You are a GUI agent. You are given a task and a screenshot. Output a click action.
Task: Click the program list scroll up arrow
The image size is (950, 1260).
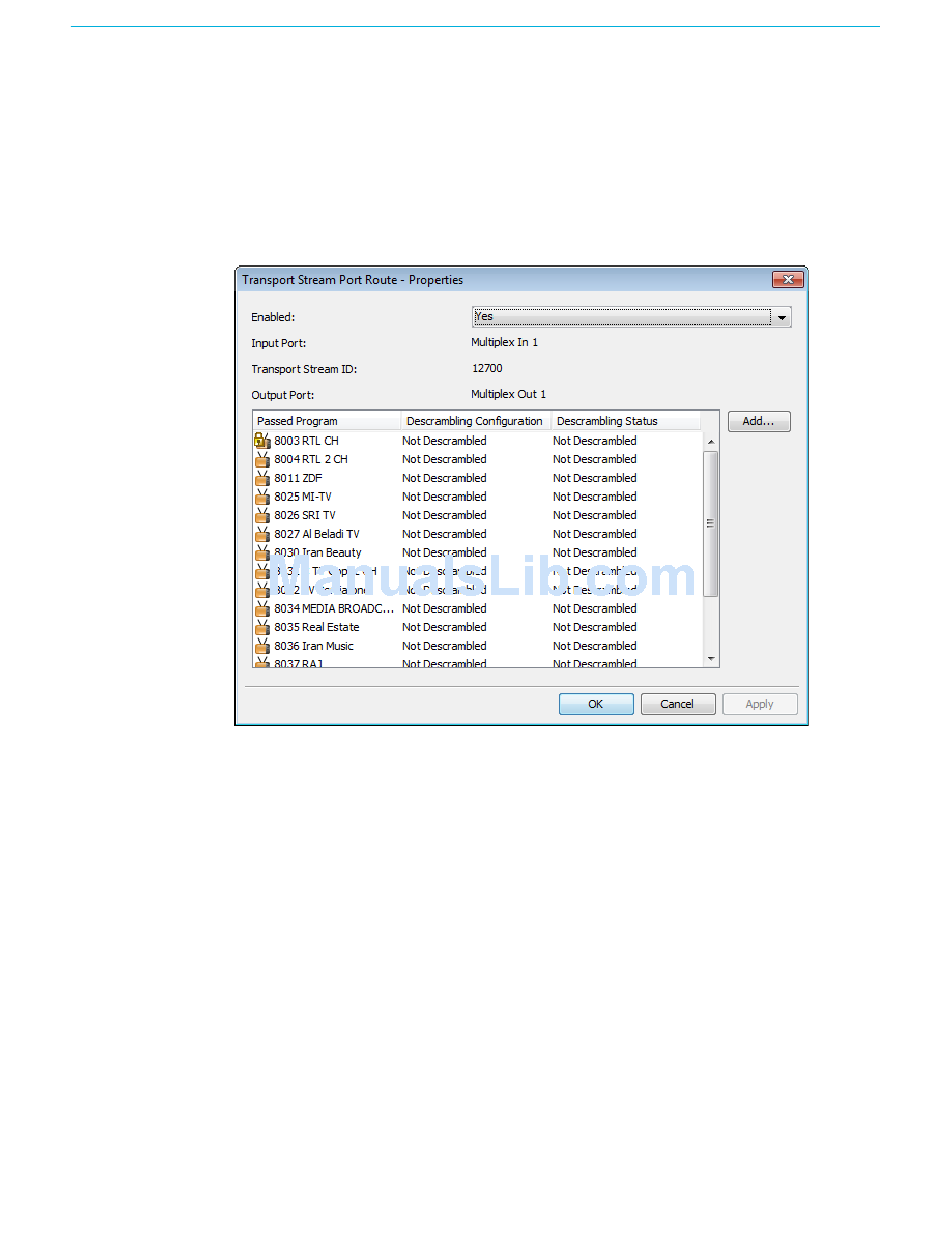click(x=711, y=442)
